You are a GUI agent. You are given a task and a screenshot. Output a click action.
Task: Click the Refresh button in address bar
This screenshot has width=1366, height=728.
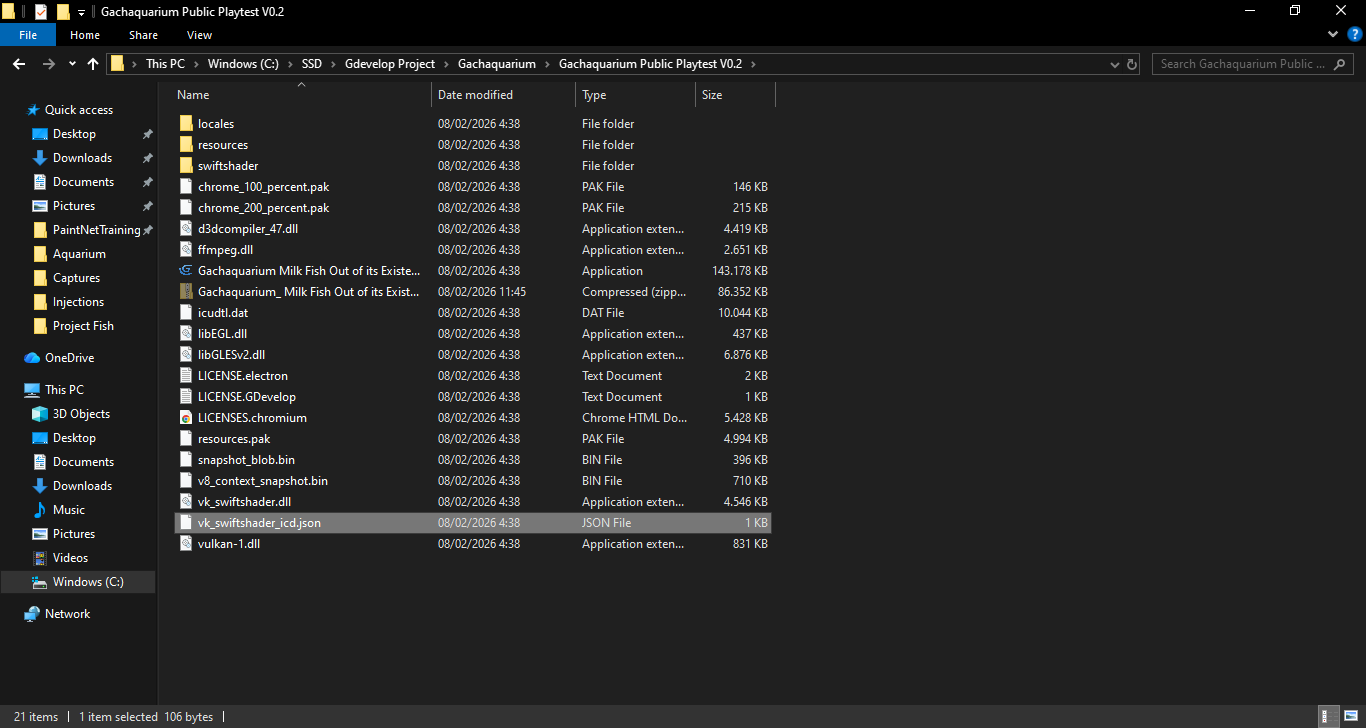[1132, 64]
